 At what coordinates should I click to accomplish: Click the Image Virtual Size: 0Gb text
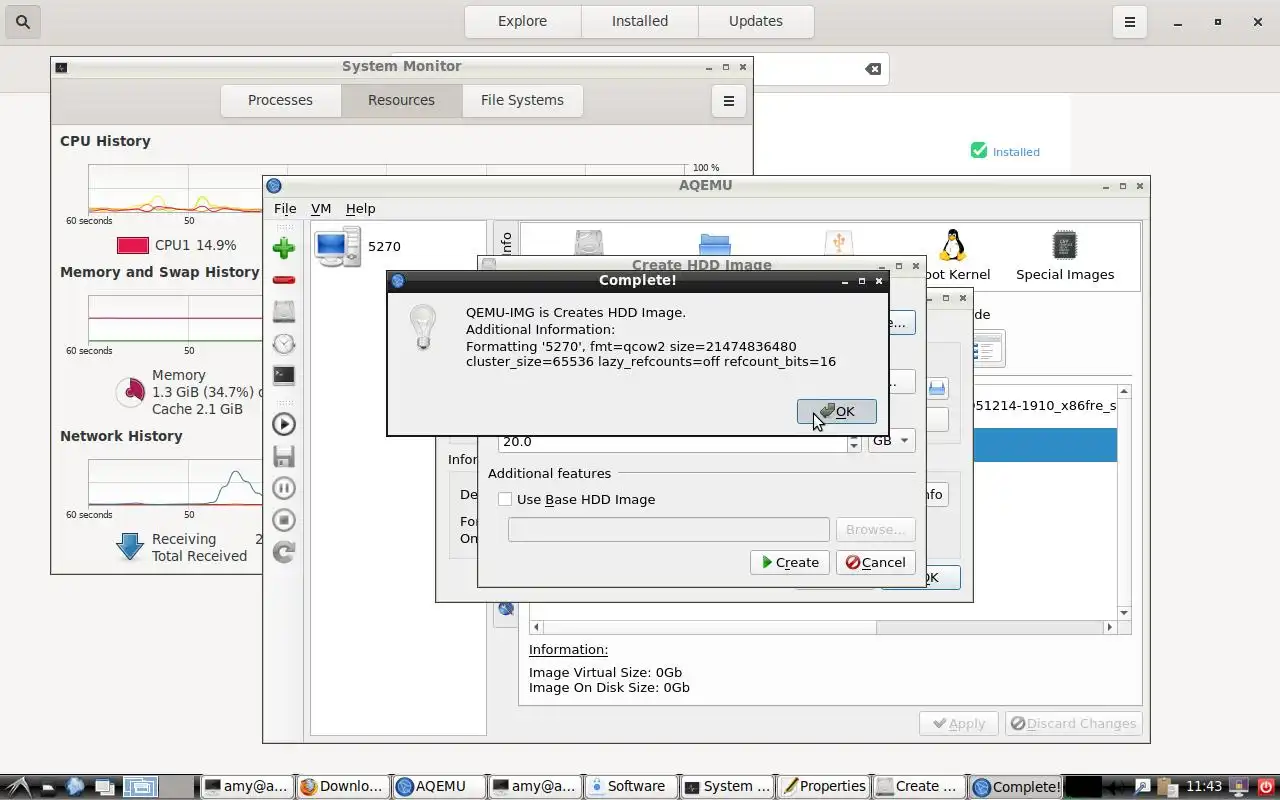pos(605,672)
